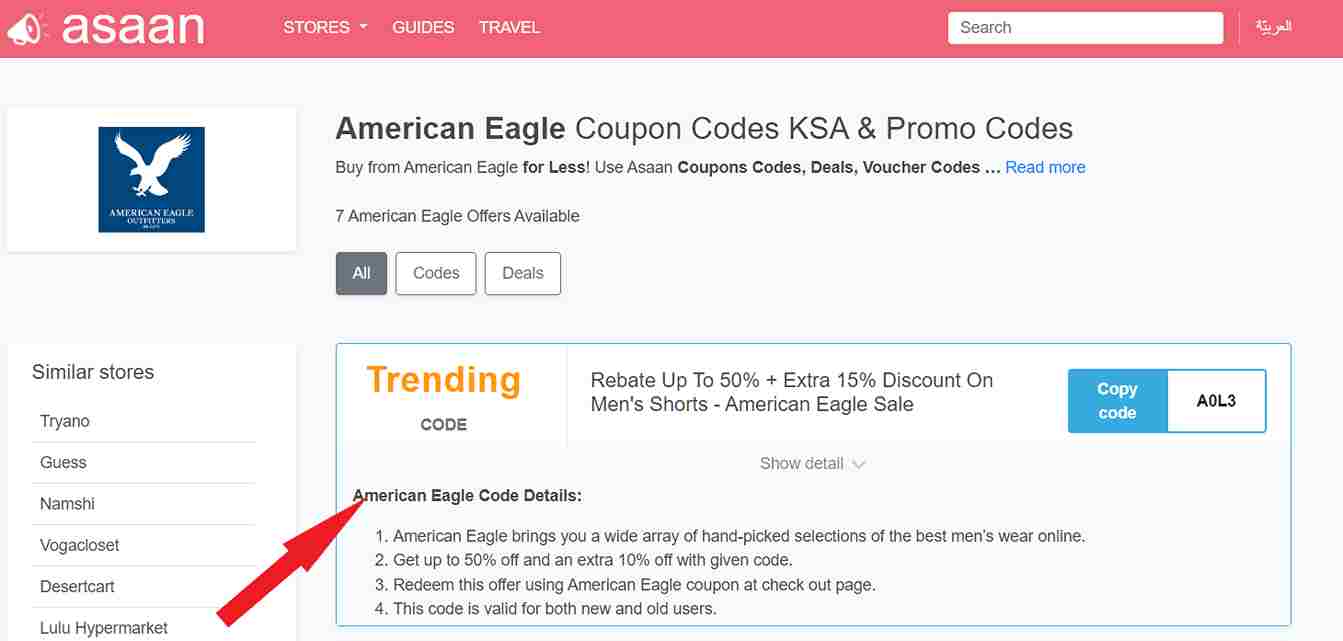The image size is (1343, 641).
Task: Switch language to Arabic
Action: click(x=1274, y=27)
